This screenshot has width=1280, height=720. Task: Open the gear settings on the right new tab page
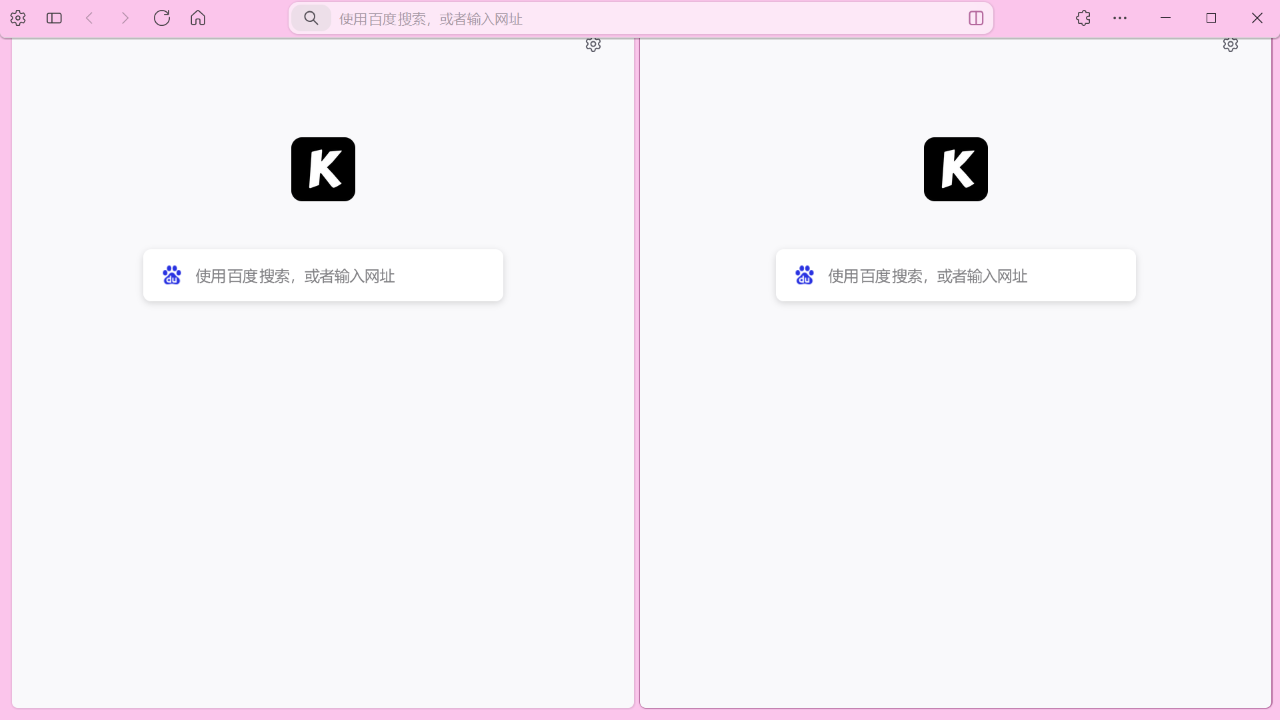(1230, 44)
